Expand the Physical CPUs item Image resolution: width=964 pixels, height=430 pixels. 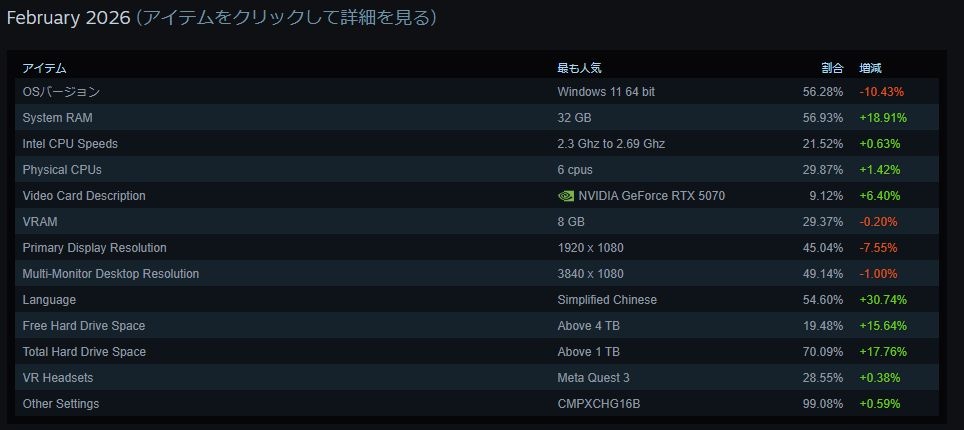tap(62, 170)
